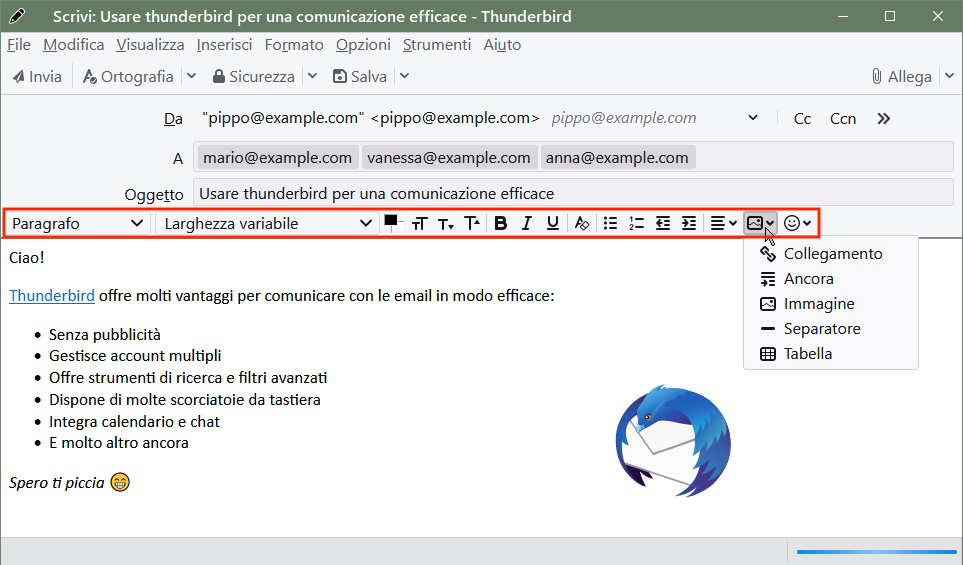Viewport: 963px width, 565px height.
Task: Open the Thunderbird hyperlink in message
Action: click(x=52, y=296)
